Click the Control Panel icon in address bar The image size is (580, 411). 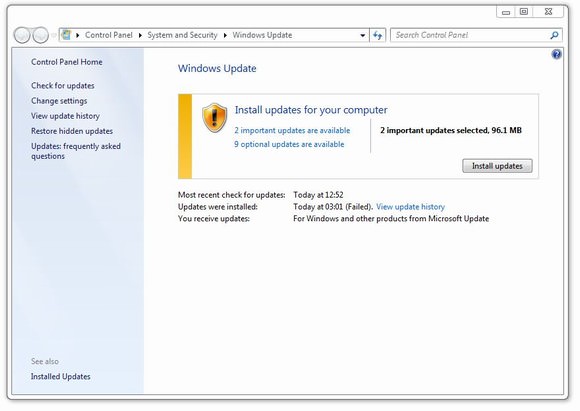(67, 35)
